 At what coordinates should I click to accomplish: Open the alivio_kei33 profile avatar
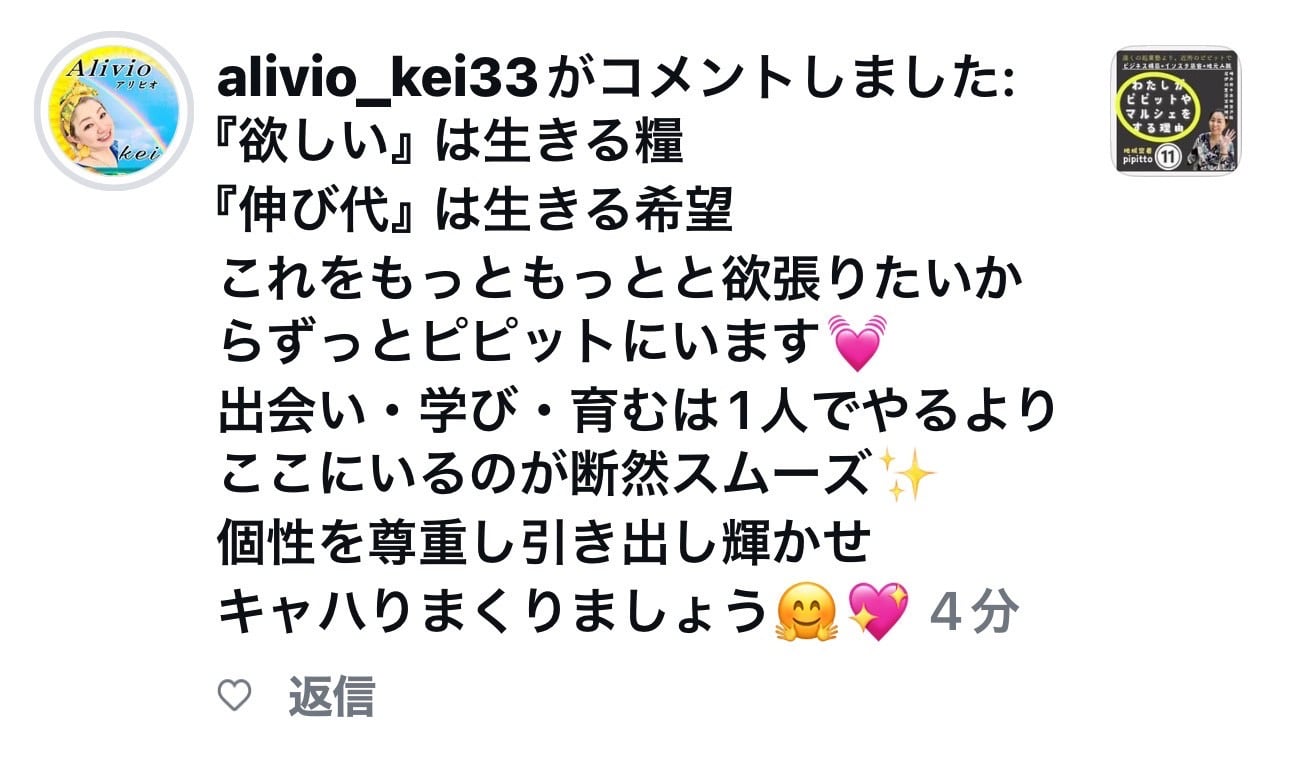[113, 110]
